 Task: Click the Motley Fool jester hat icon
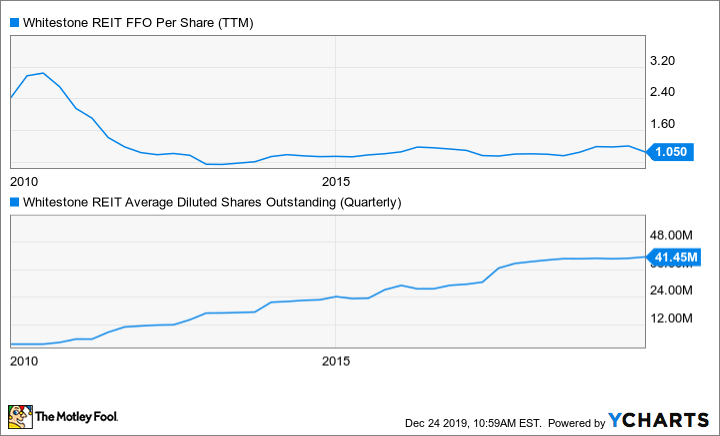click(x=20, y=414)
